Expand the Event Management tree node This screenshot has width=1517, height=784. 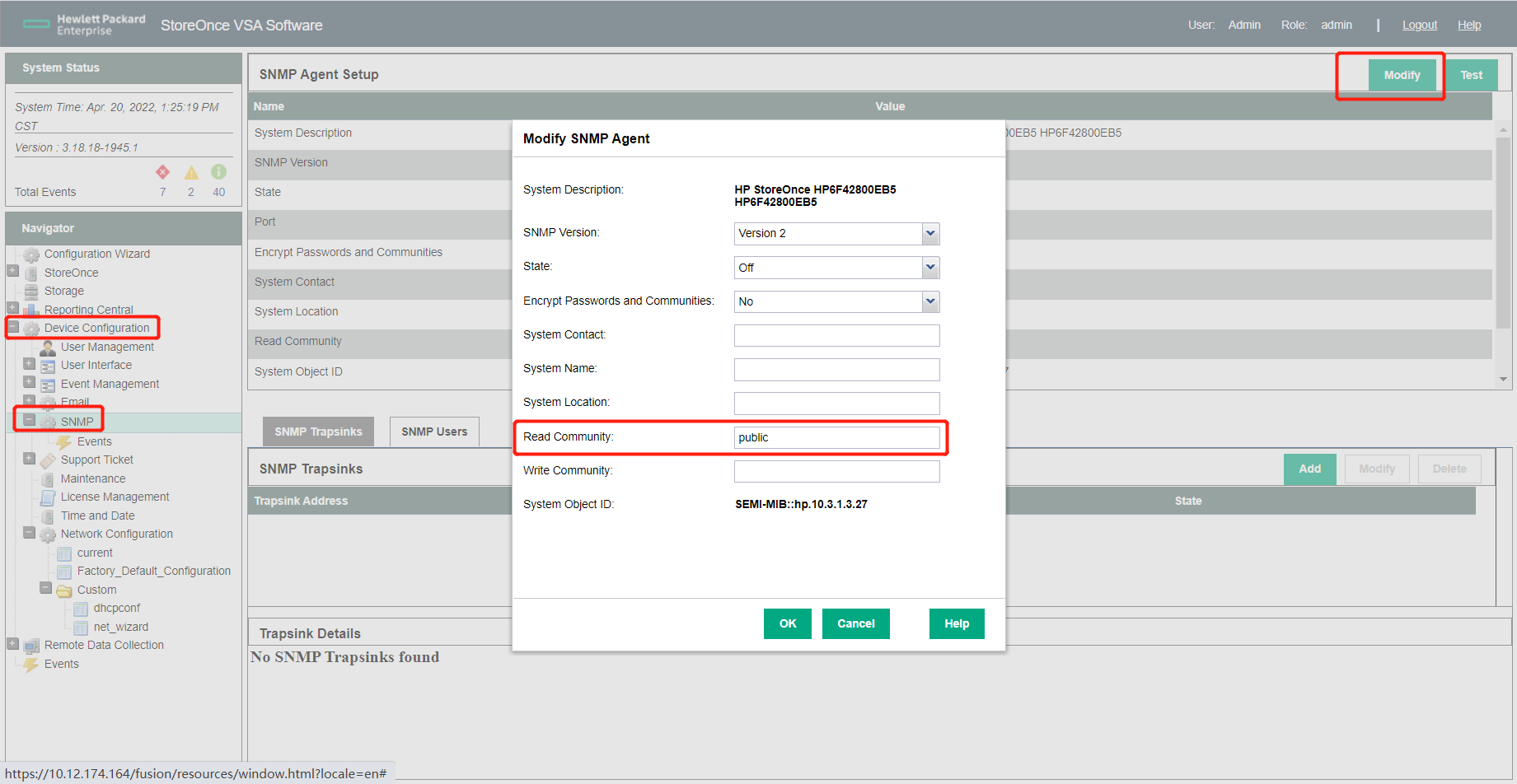pos(30,382)
